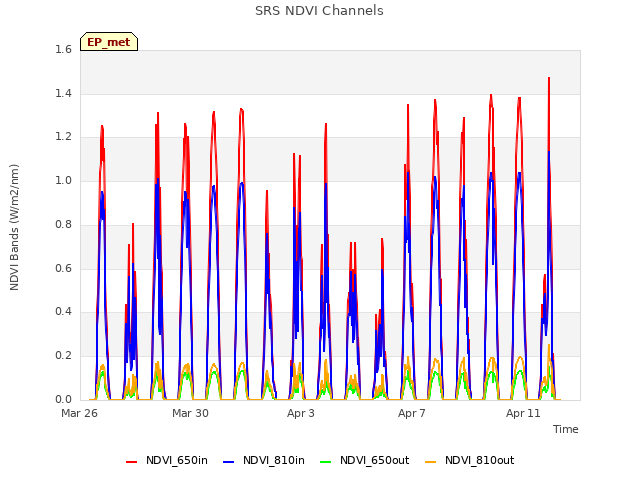Toggle the NDVI_810in legend entry
This screenshot has height=480, width=640.
[x=264, y=460]
